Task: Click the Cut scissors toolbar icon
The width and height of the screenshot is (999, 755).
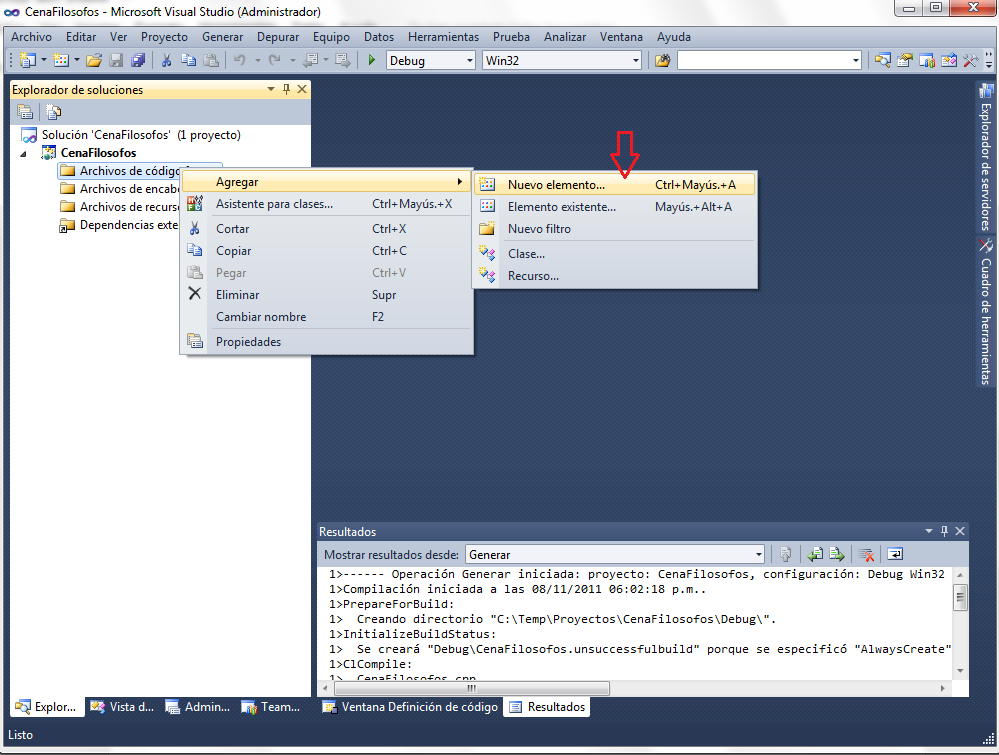Action: 167,61
